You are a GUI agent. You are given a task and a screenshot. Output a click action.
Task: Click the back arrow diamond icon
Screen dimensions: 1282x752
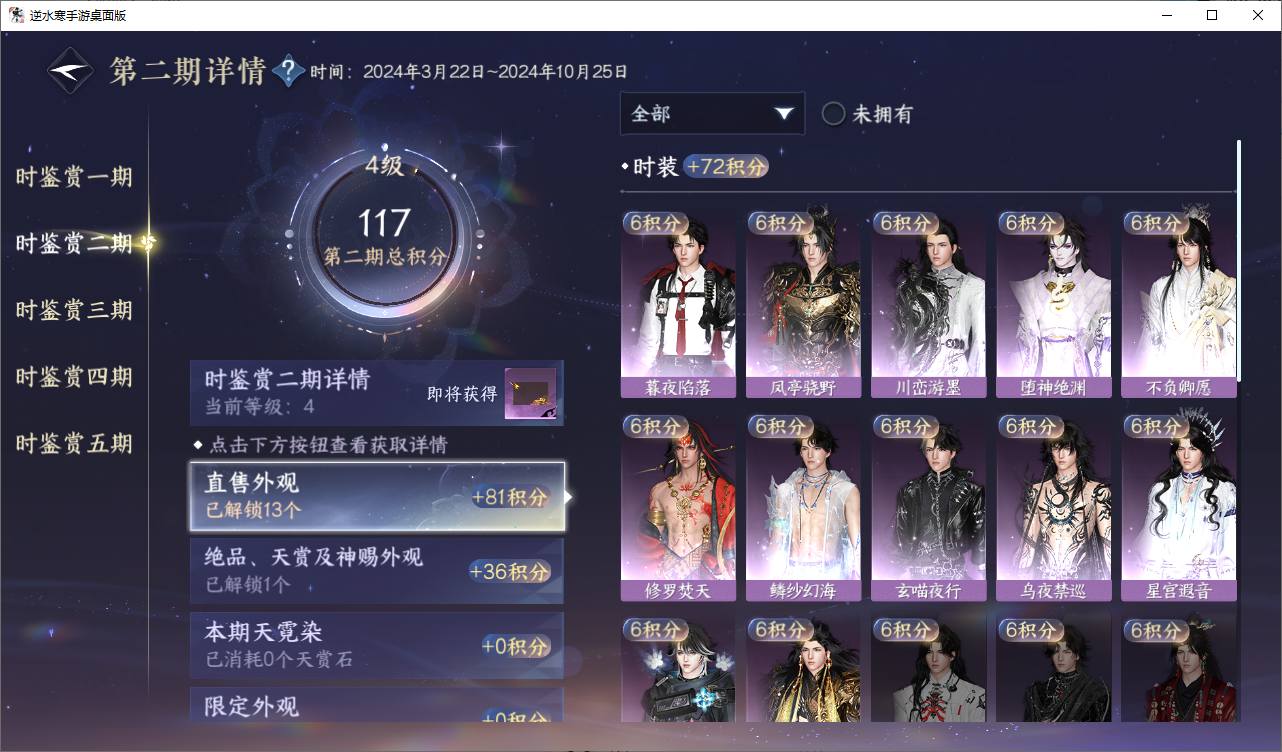tap(72, 71)
